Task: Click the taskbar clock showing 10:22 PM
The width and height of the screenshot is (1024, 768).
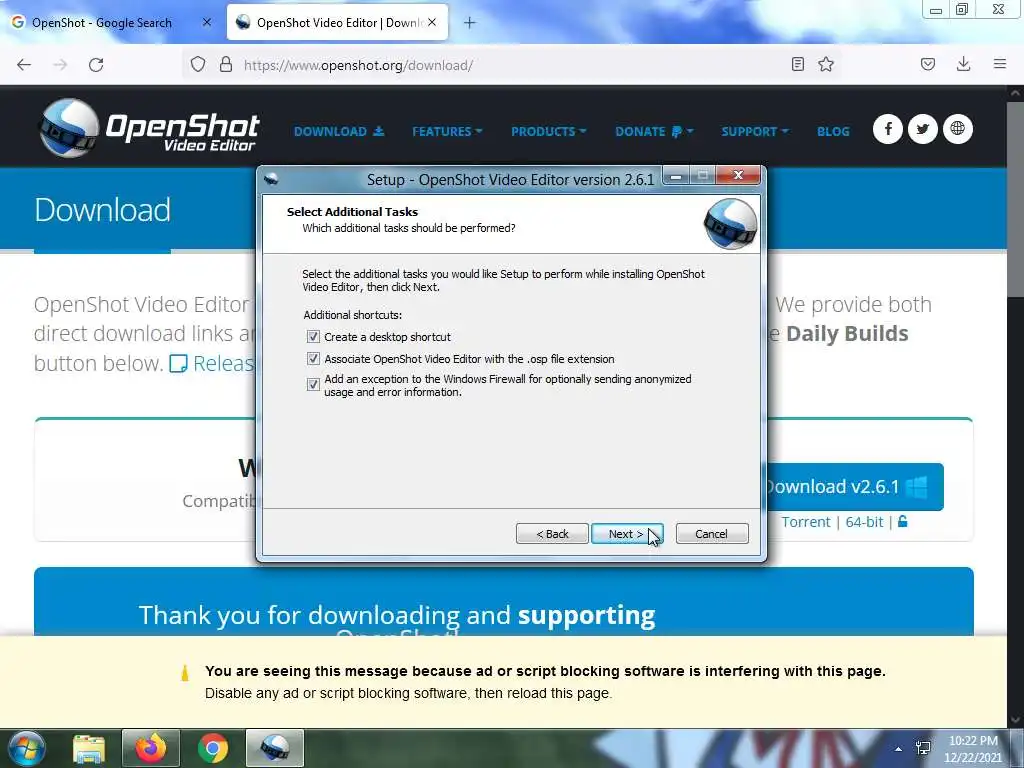Action: pyautogui.click(x=973, y=748)
